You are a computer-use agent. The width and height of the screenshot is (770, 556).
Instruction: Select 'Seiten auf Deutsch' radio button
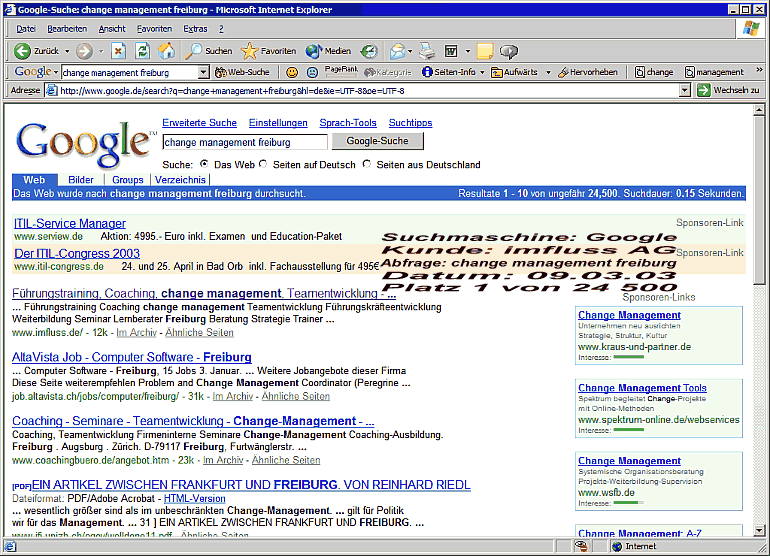263,164
